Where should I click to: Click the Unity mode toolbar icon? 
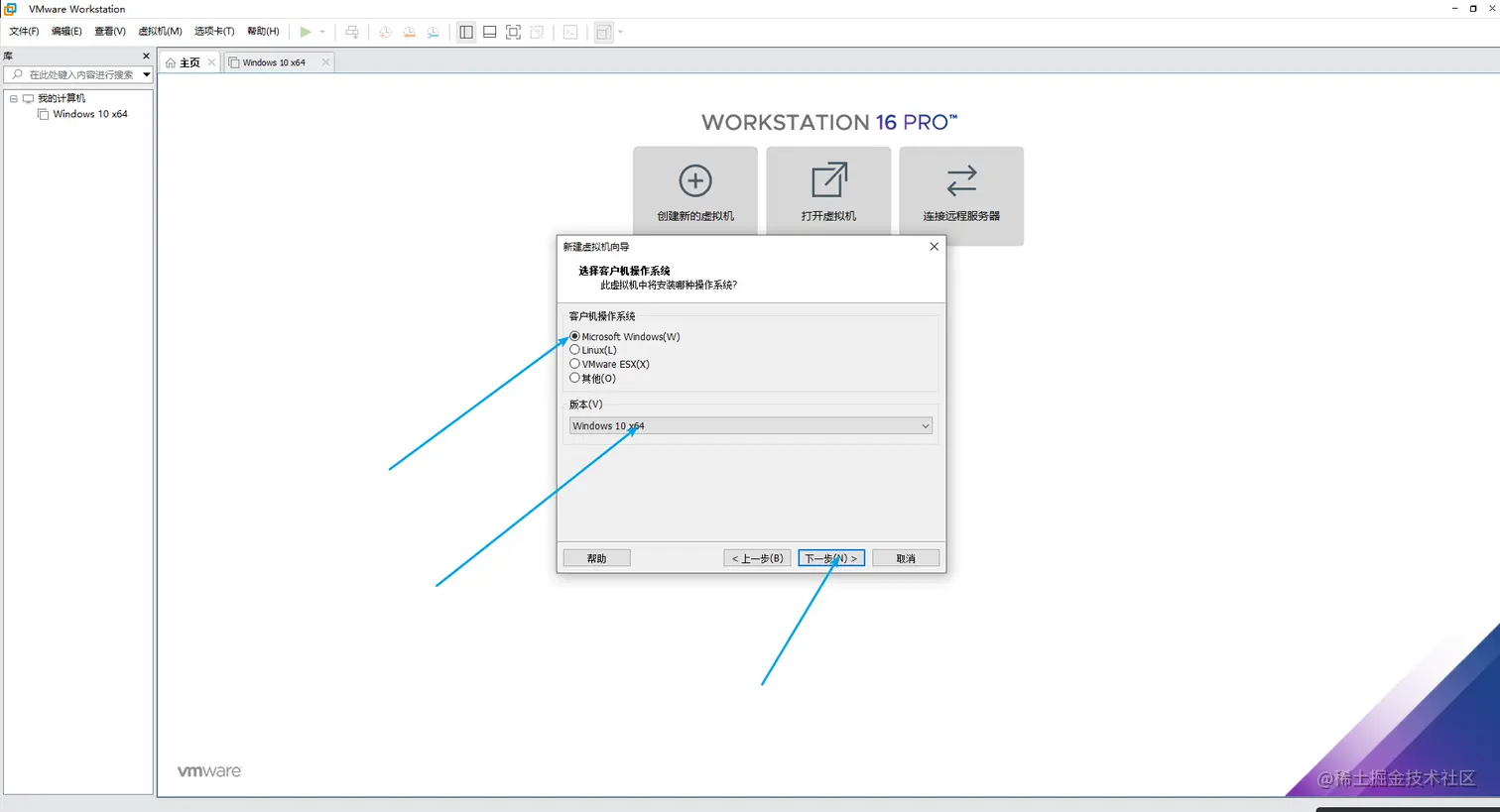[537, 32]
